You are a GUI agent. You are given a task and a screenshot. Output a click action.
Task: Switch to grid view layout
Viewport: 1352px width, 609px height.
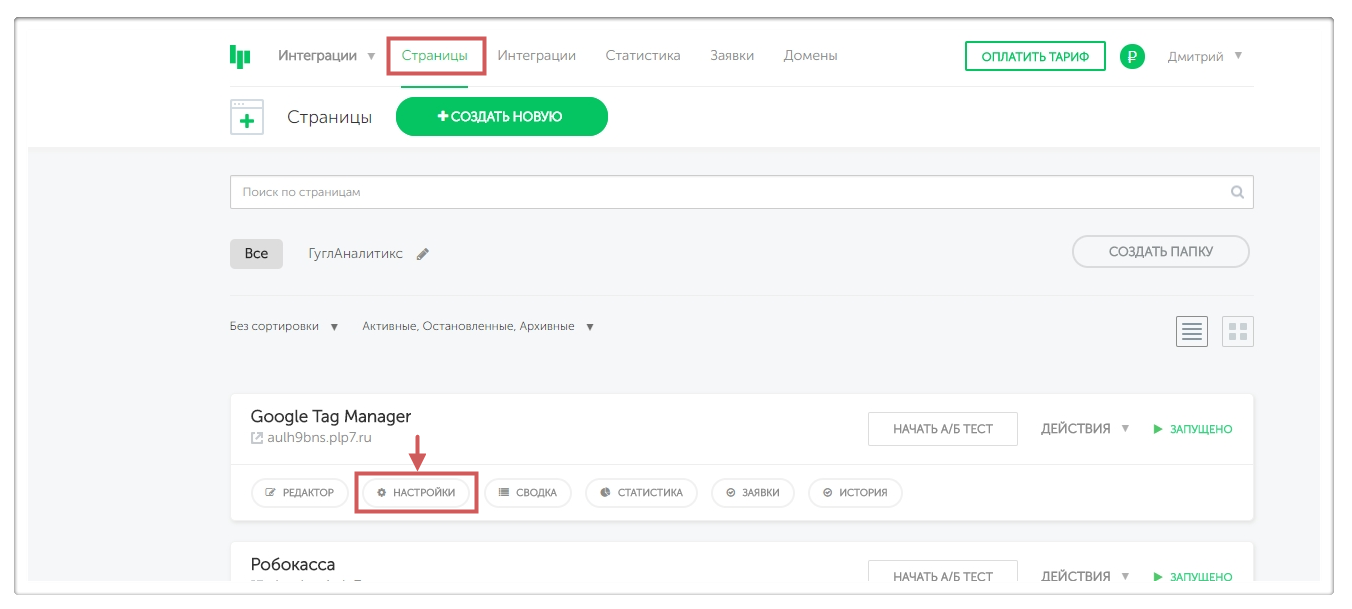click(x=1238, y=332)
